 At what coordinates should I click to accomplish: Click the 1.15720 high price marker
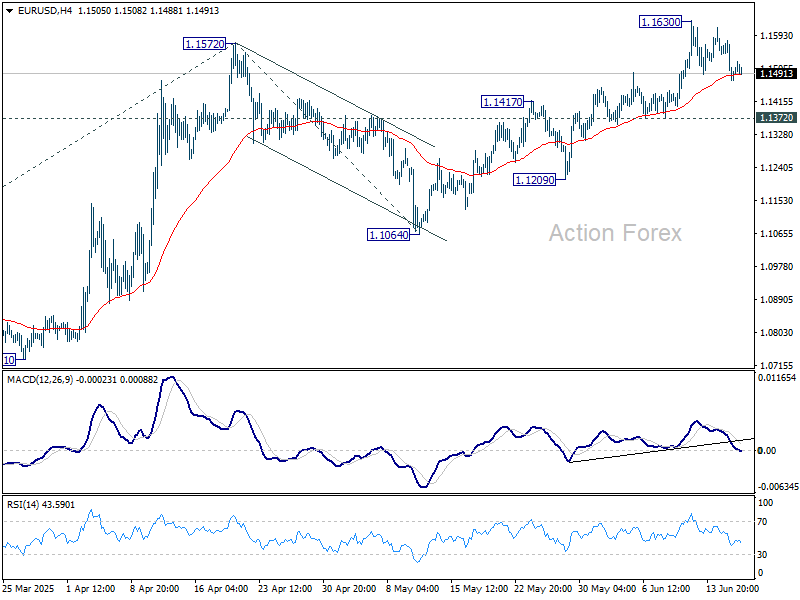point(204,44)
